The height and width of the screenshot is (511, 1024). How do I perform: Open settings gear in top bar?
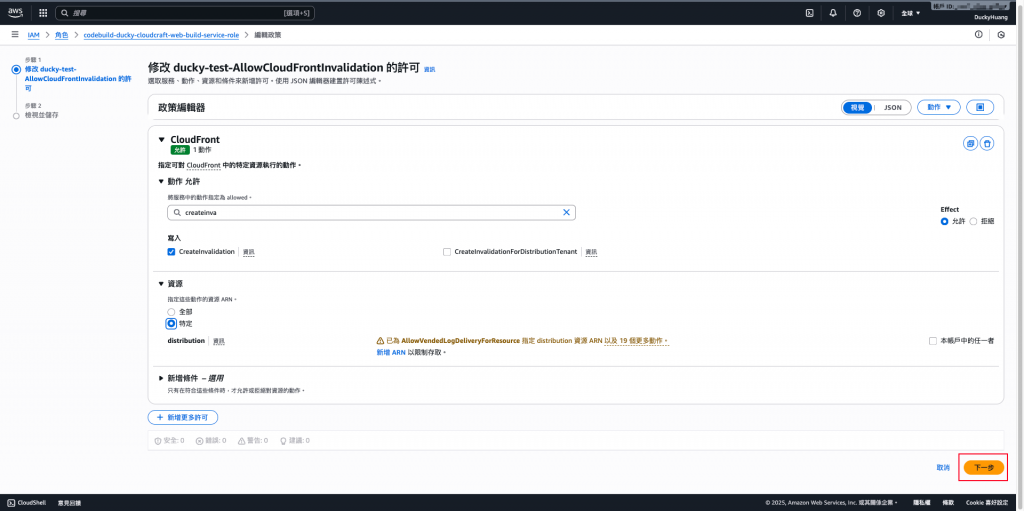pyautogui.click(x=881, y=12)
